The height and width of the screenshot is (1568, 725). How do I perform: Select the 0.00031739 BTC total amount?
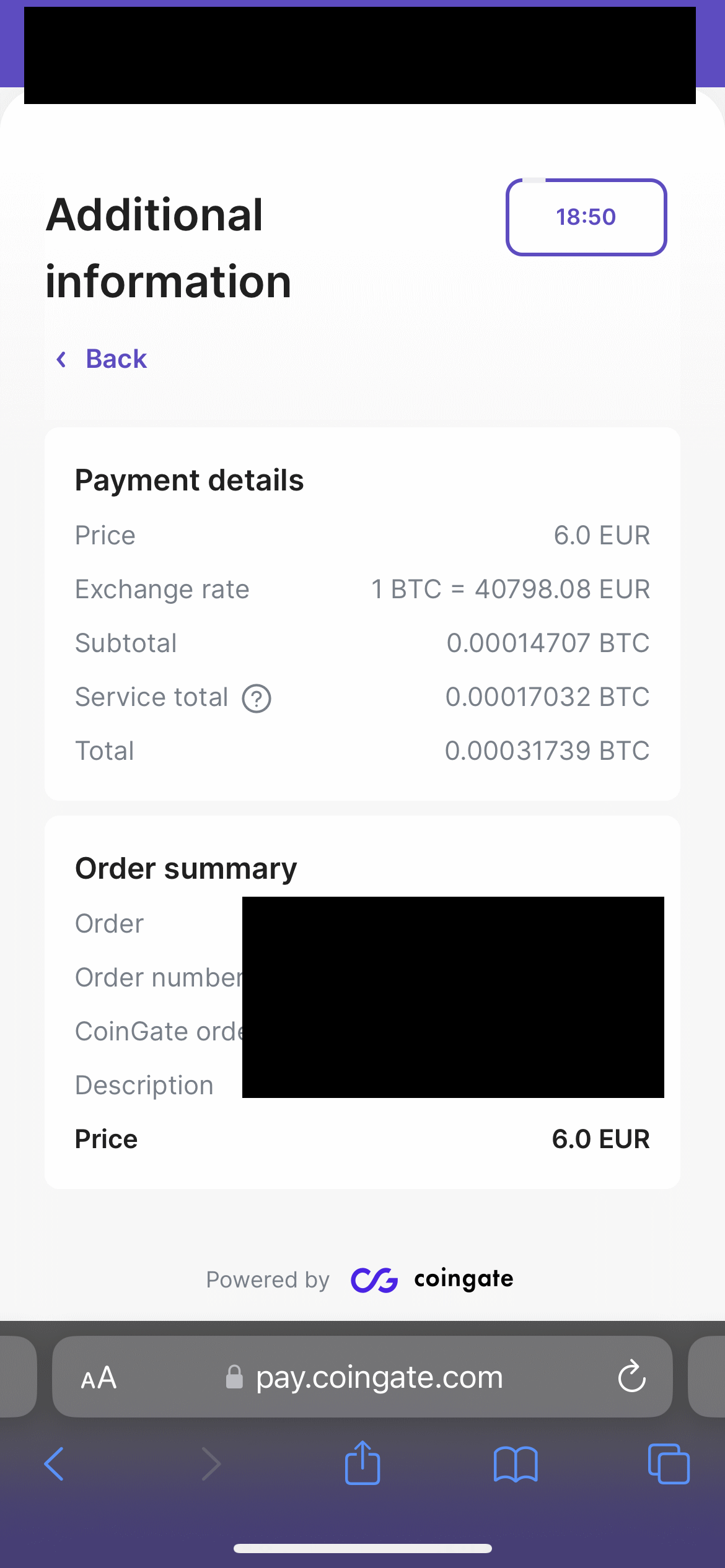(x=547, y=751)
